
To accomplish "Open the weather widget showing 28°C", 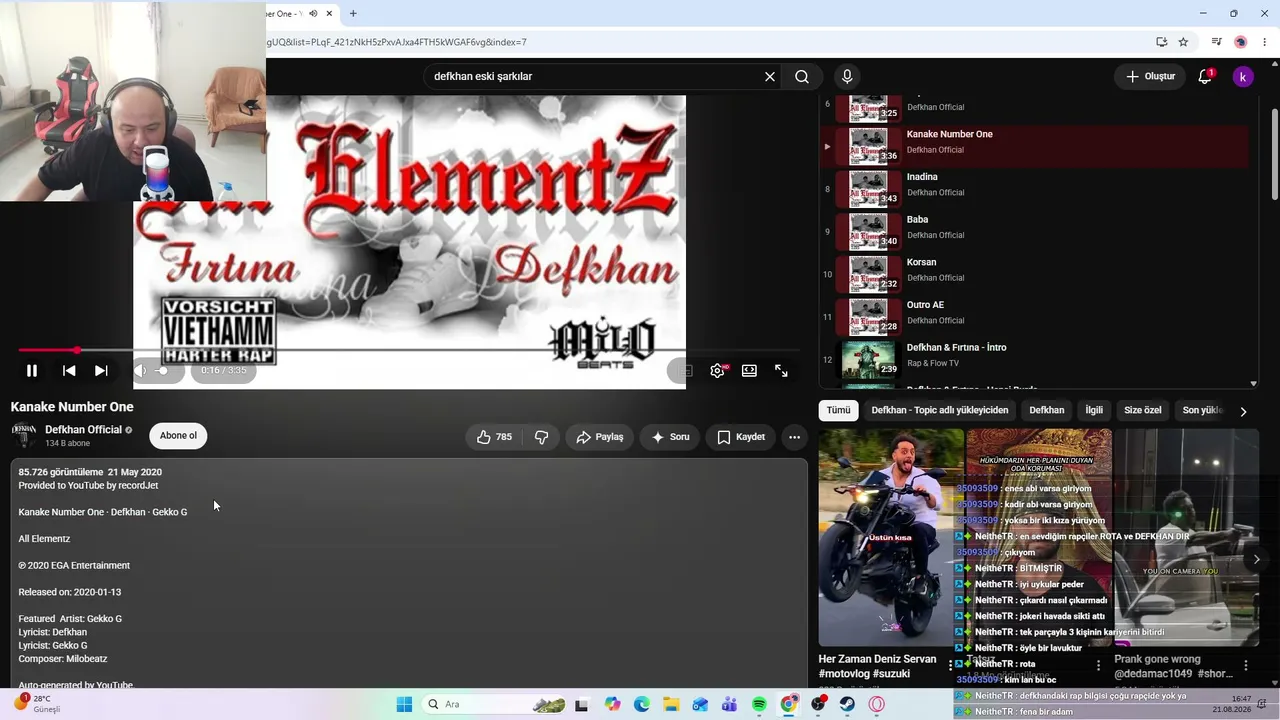I will point(36,704).
